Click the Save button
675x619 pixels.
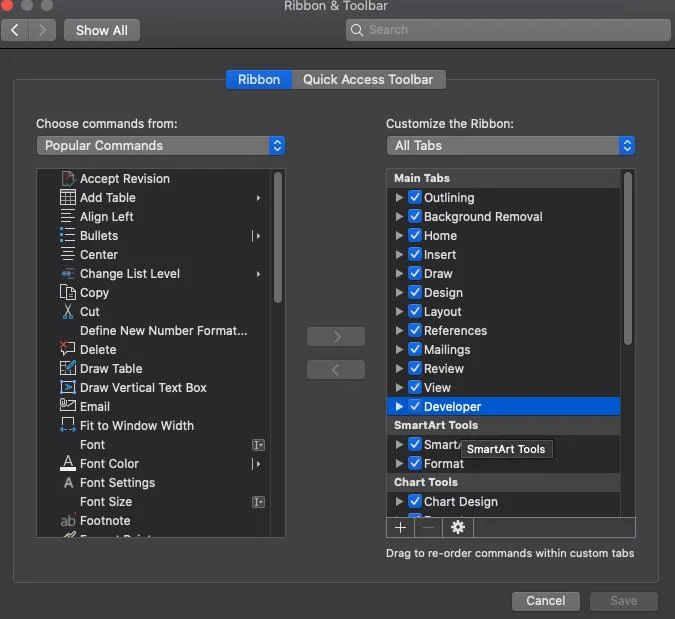coord(623,600)
